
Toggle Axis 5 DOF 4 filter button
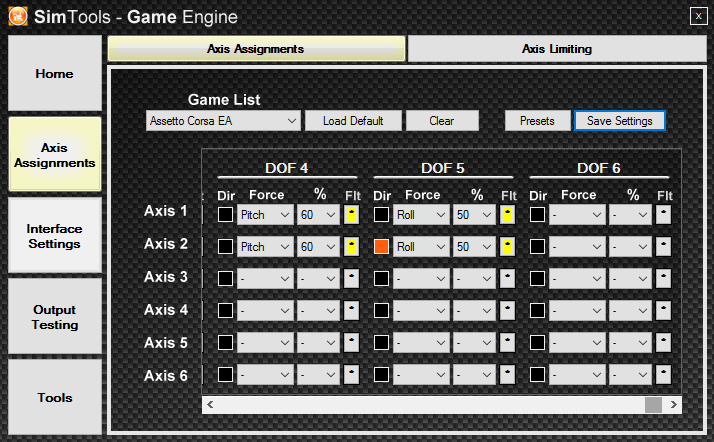click(x=352, y=342)
